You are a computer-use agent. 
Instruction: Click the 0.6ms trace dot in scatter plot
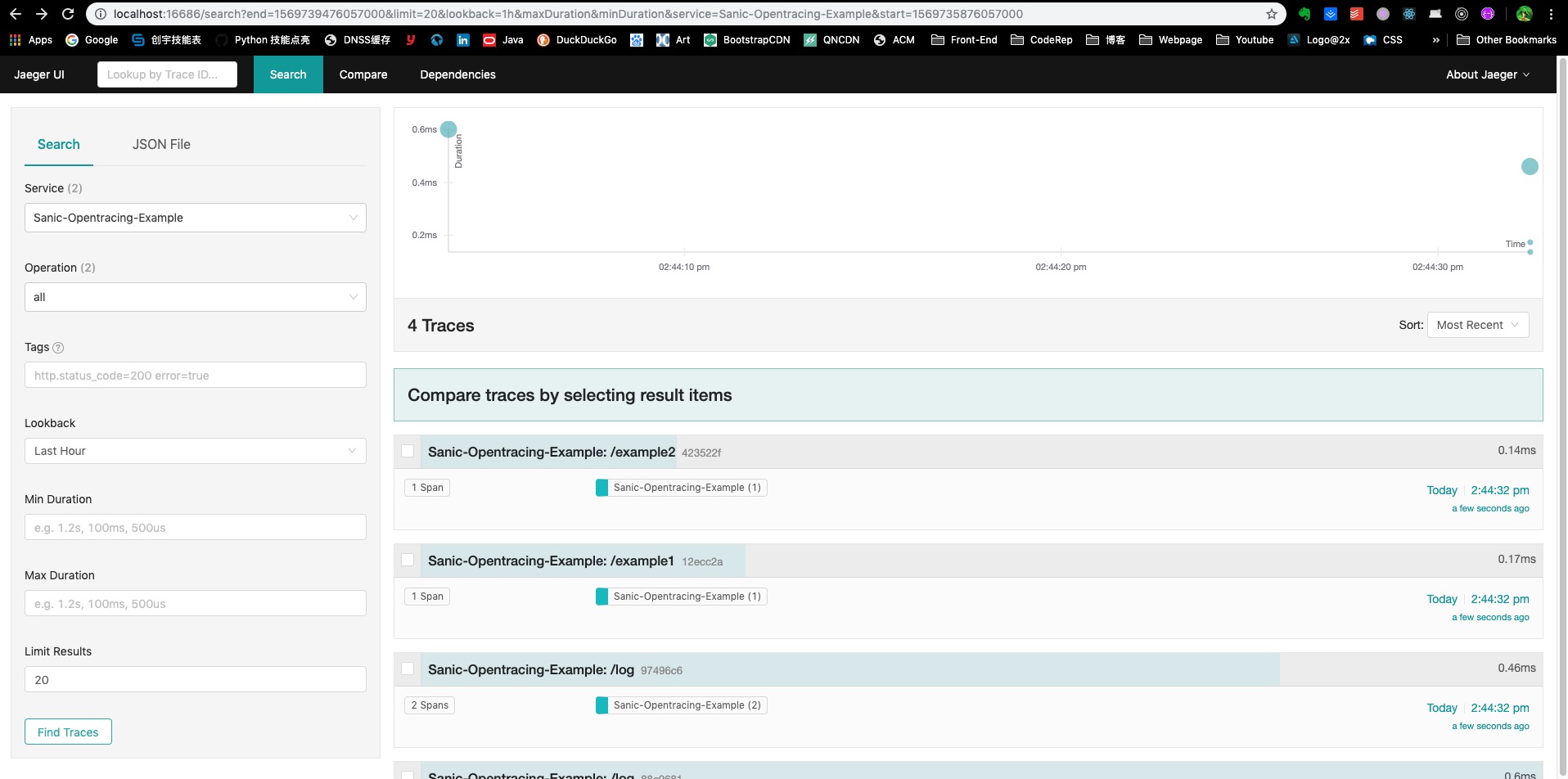pos(448,129)
